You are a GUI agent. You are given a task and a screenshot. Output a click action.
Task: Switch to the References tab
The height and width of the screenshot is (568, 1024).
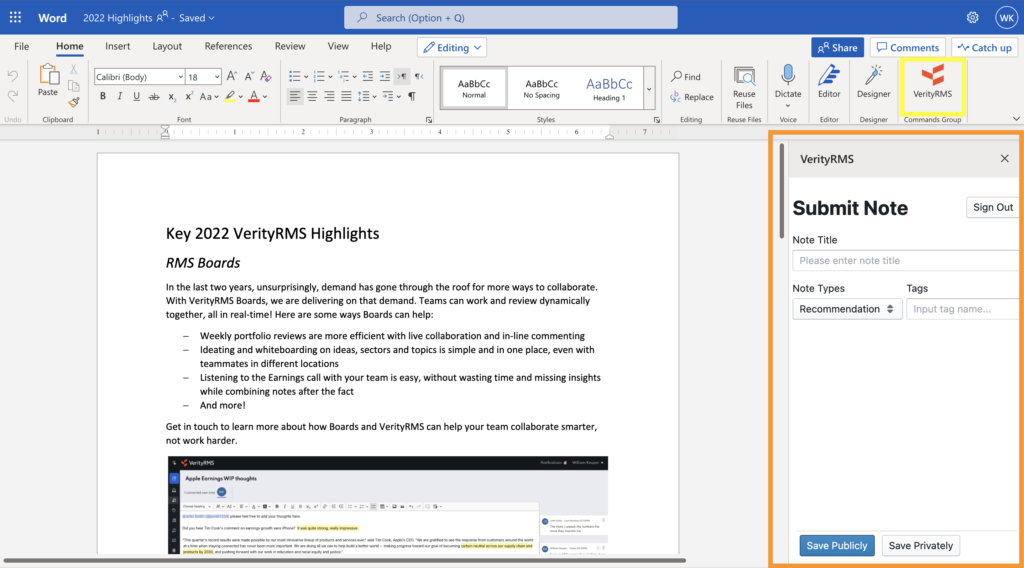228,46
